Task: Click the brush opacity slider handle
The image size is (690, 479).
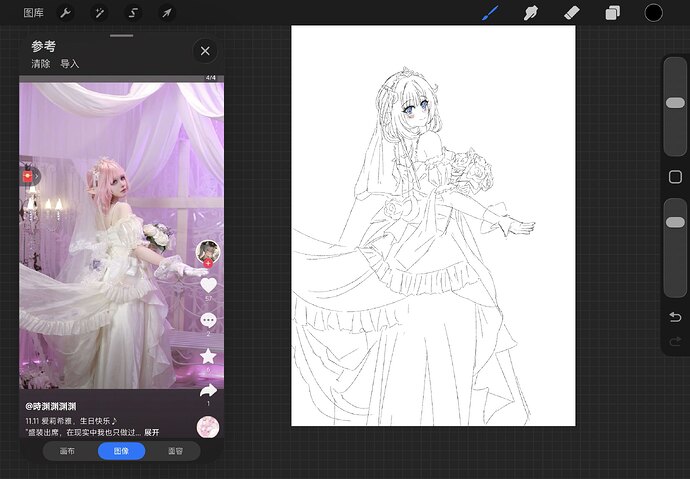Action: pyautogui.click(x=675, y=222)
